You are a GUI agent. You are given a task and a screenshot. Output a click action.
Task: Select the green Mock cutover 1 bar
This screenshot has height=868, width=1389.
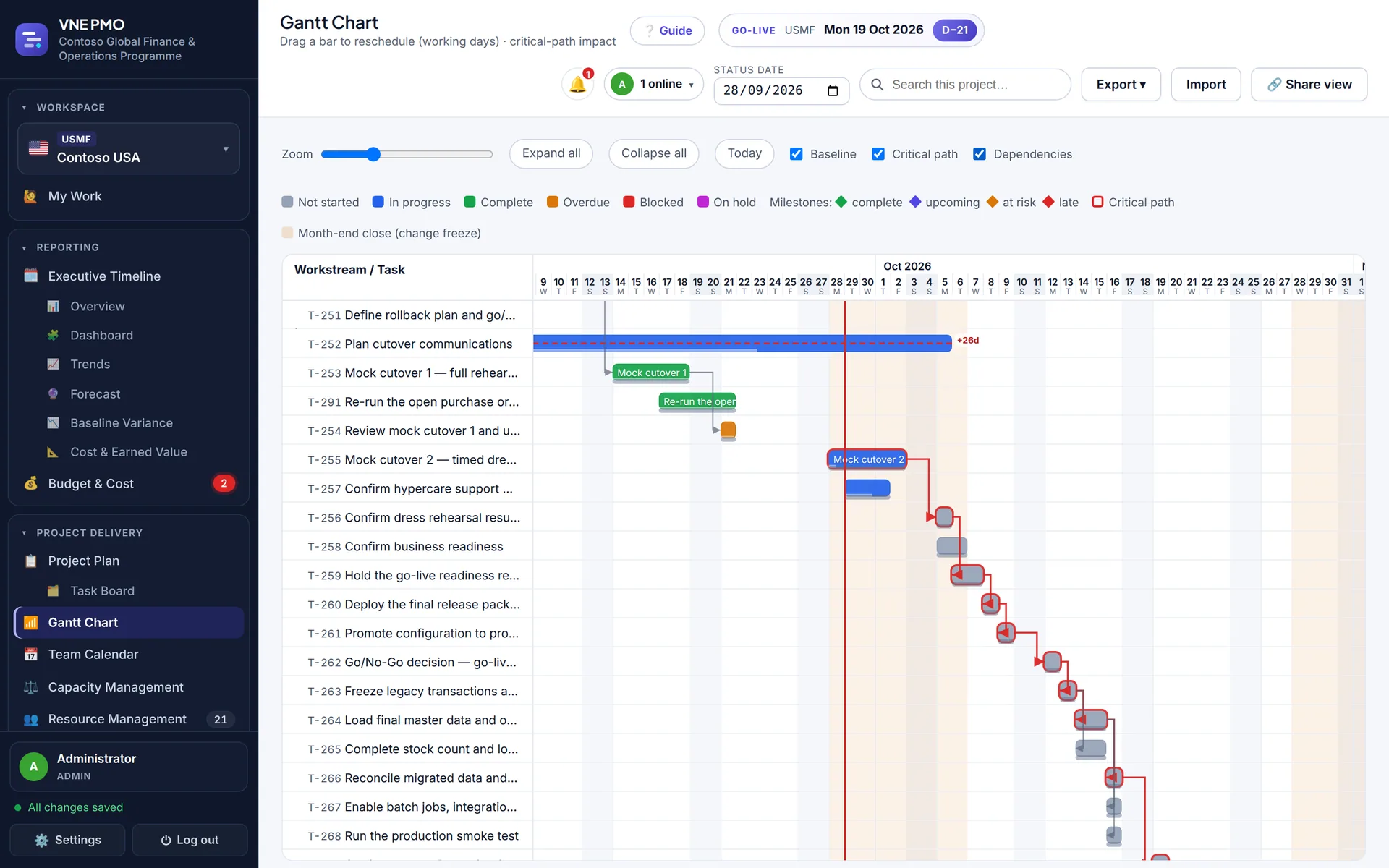[x=650, y=373]
